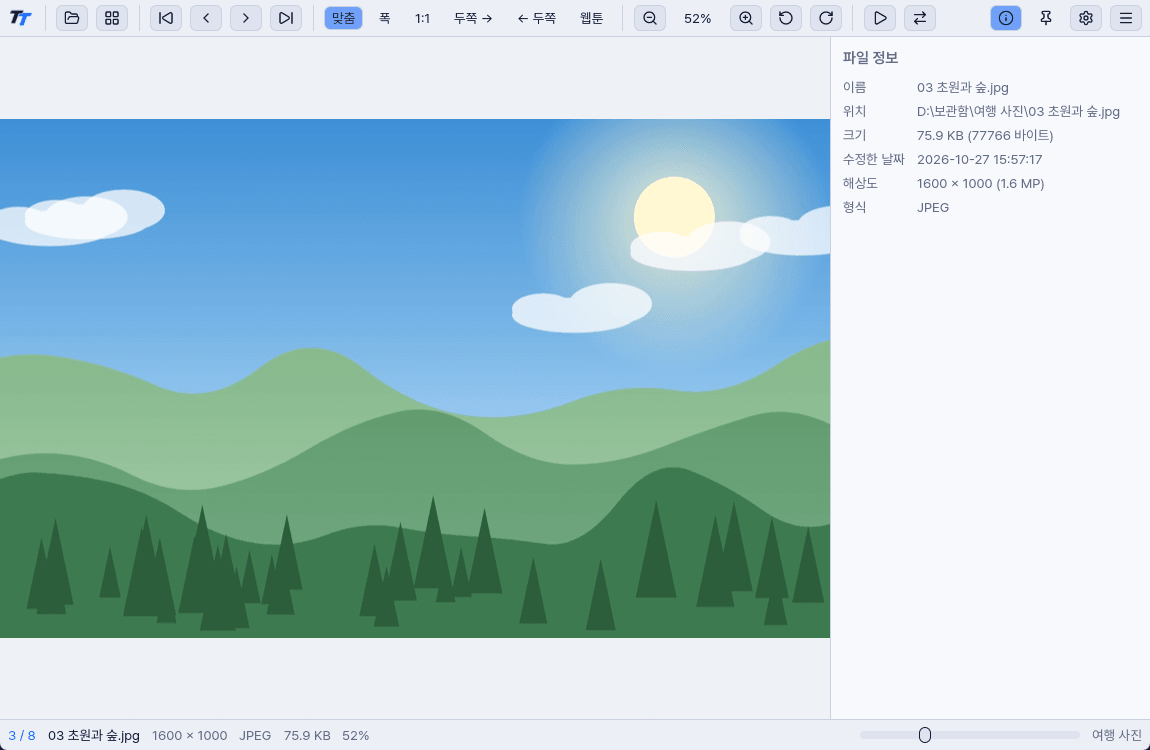Go to the next image

tap(246, 18)
